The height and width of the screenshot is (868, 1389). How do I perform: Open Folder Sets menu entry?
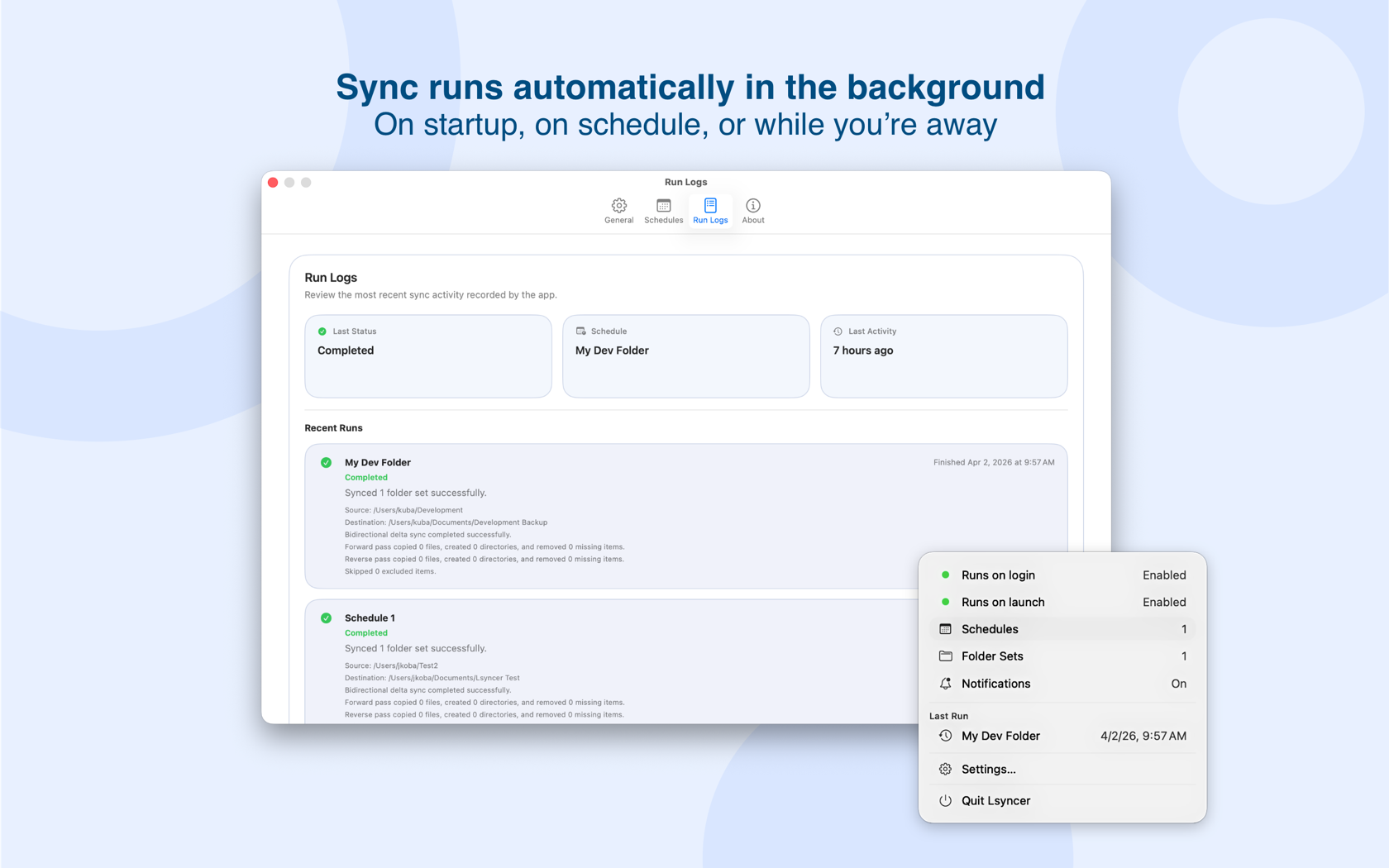1062,656
